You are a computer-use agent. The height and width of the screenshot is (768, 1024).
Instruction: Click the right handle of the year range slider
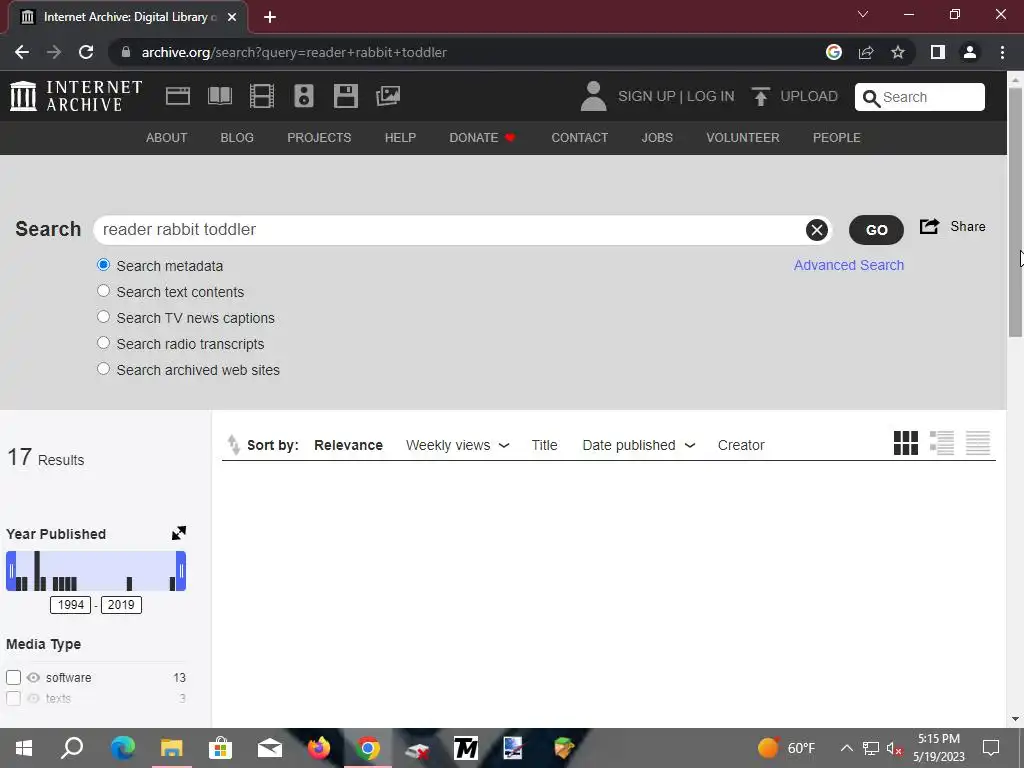(x=181, y=571)
